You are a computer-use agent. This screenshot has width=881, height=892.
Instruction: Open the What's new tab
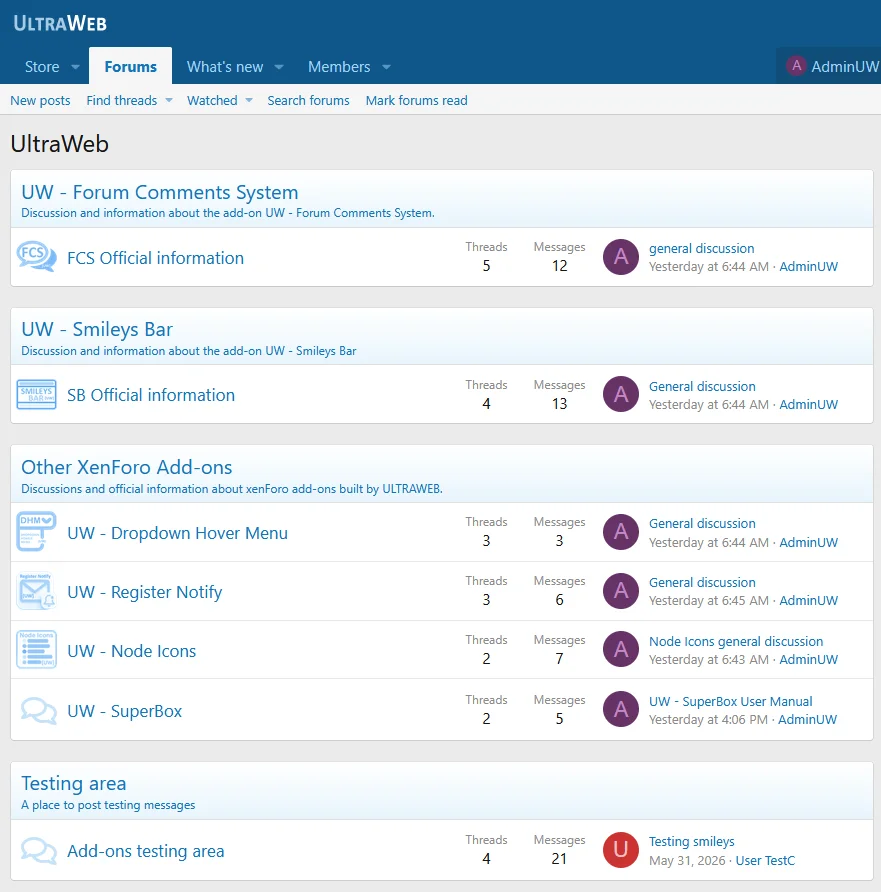pos(225,67)
